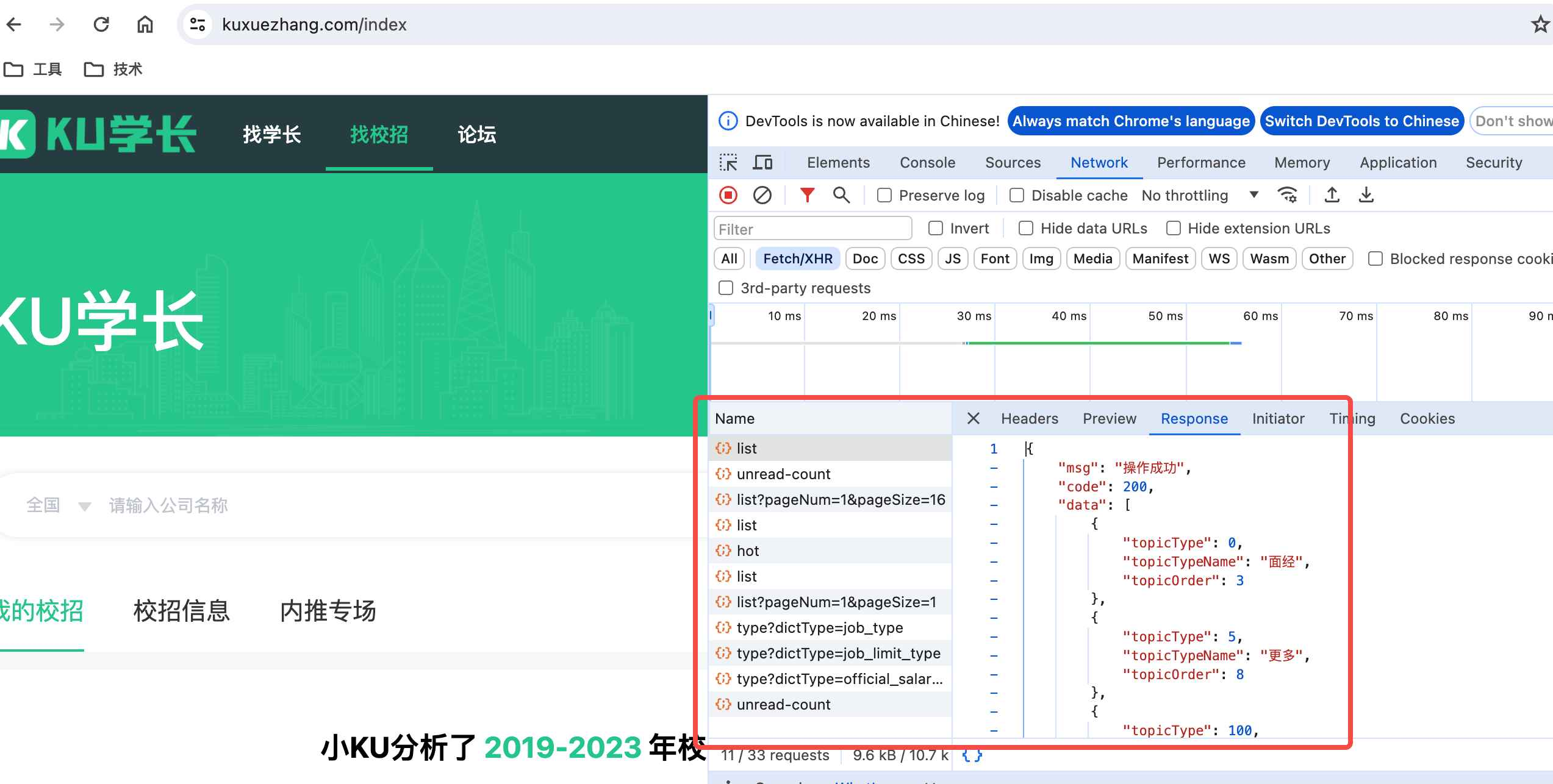Open network conditions wifi icon

point(1288,195)
